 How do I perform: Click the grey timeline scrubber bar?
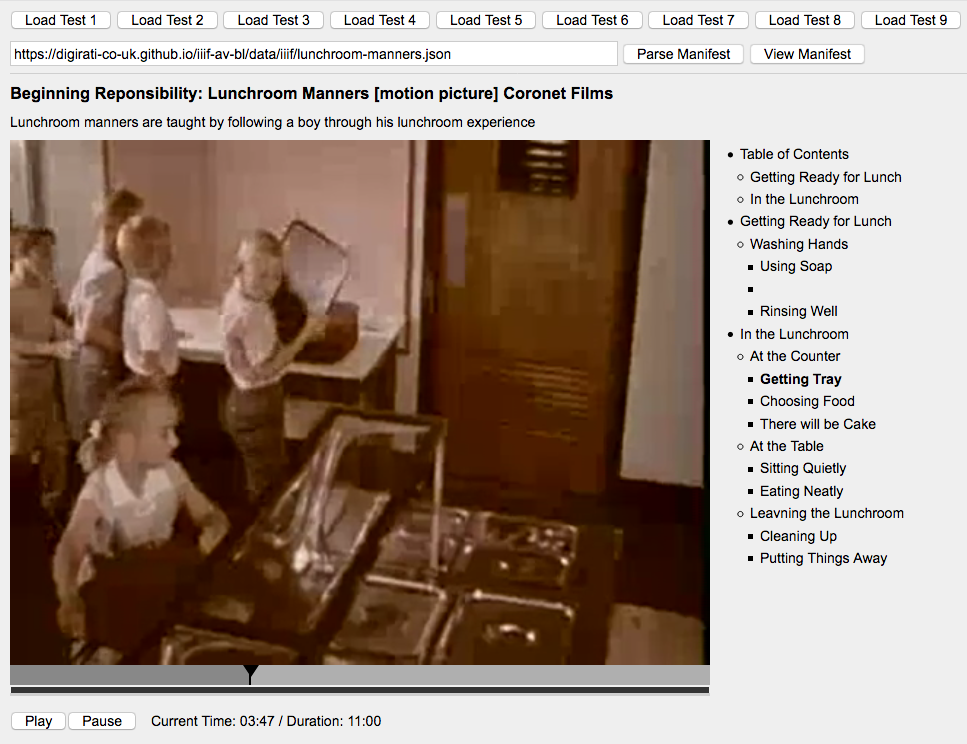coord(360,675)
